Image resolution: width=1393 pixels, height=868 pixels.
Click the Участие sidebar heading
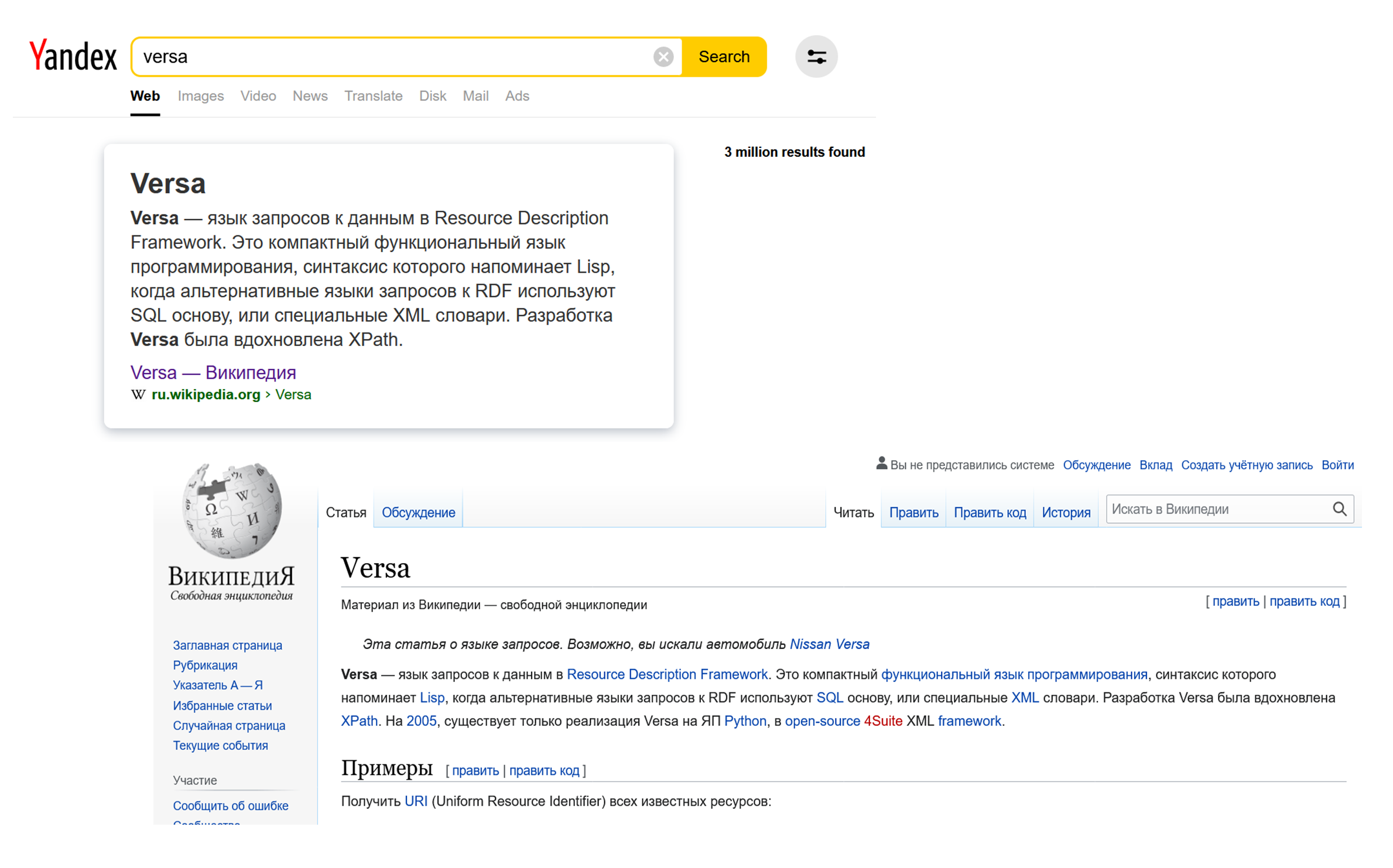194,780
